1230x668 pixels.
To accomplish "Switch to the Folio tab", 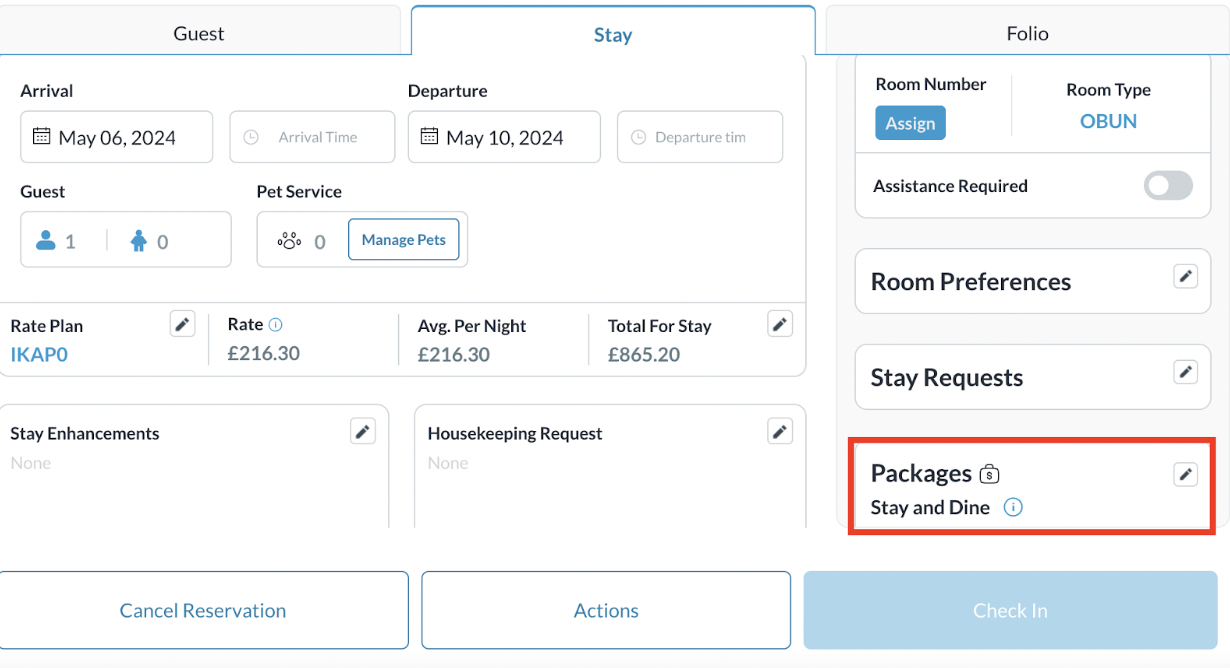I will 1027,34.
